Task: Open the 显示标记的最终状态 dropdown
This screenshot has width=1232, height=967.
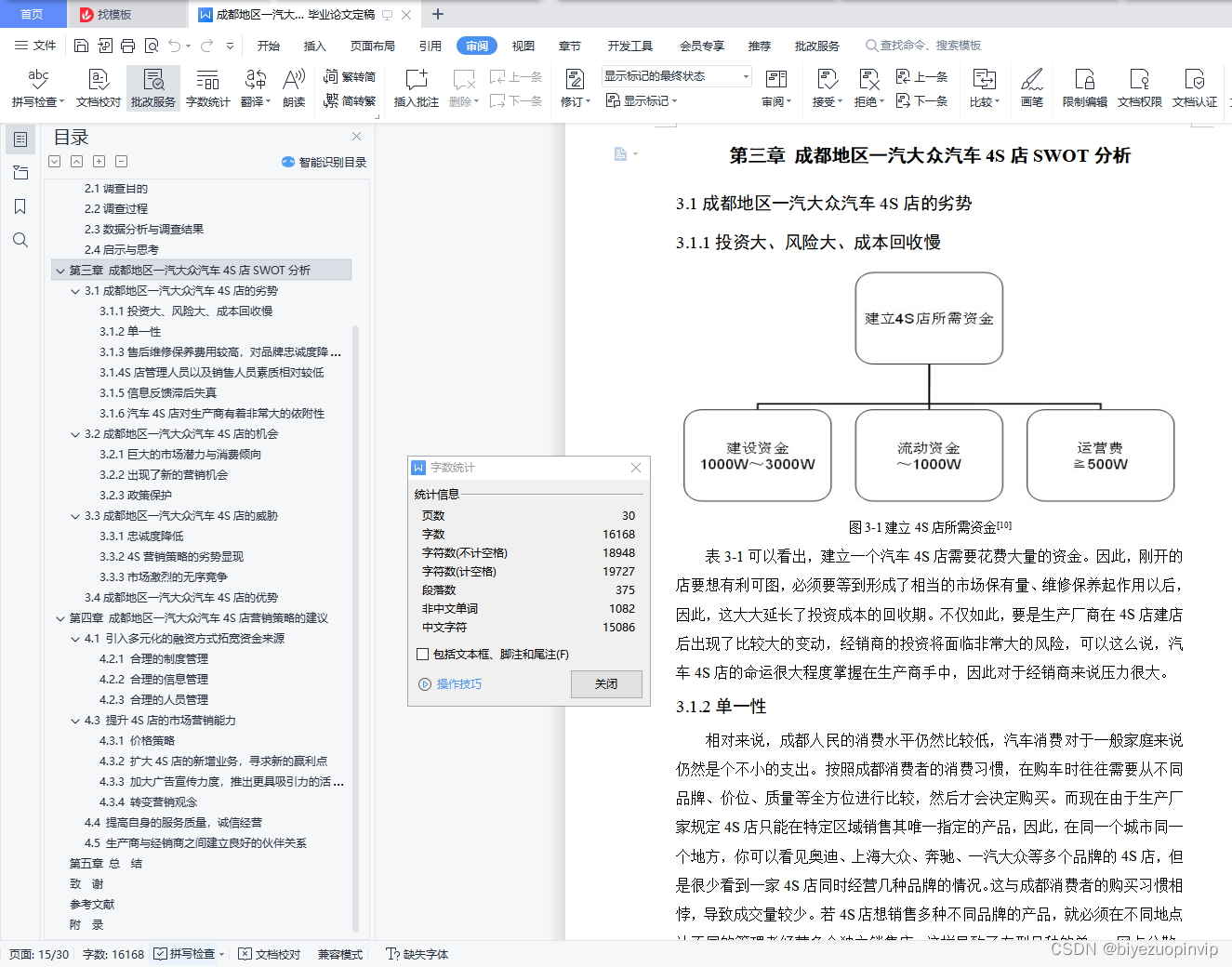Action: point(676,76)
